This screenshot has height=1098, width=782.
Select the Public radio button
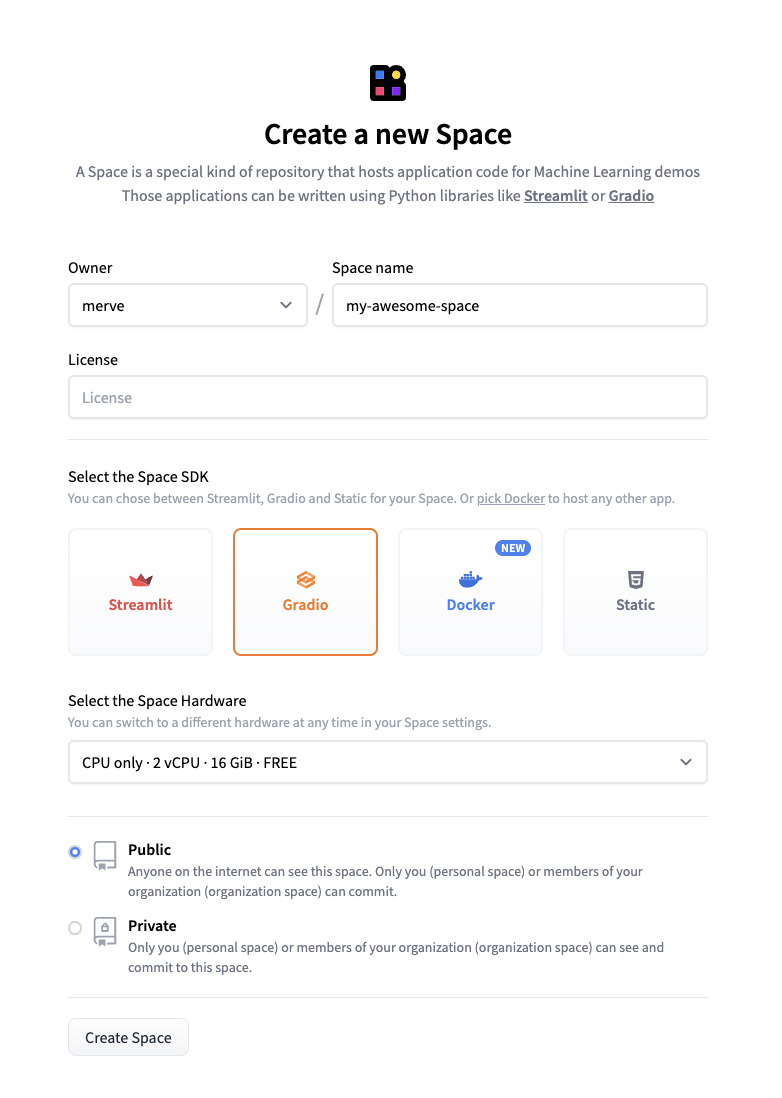[x=75, y=852]
